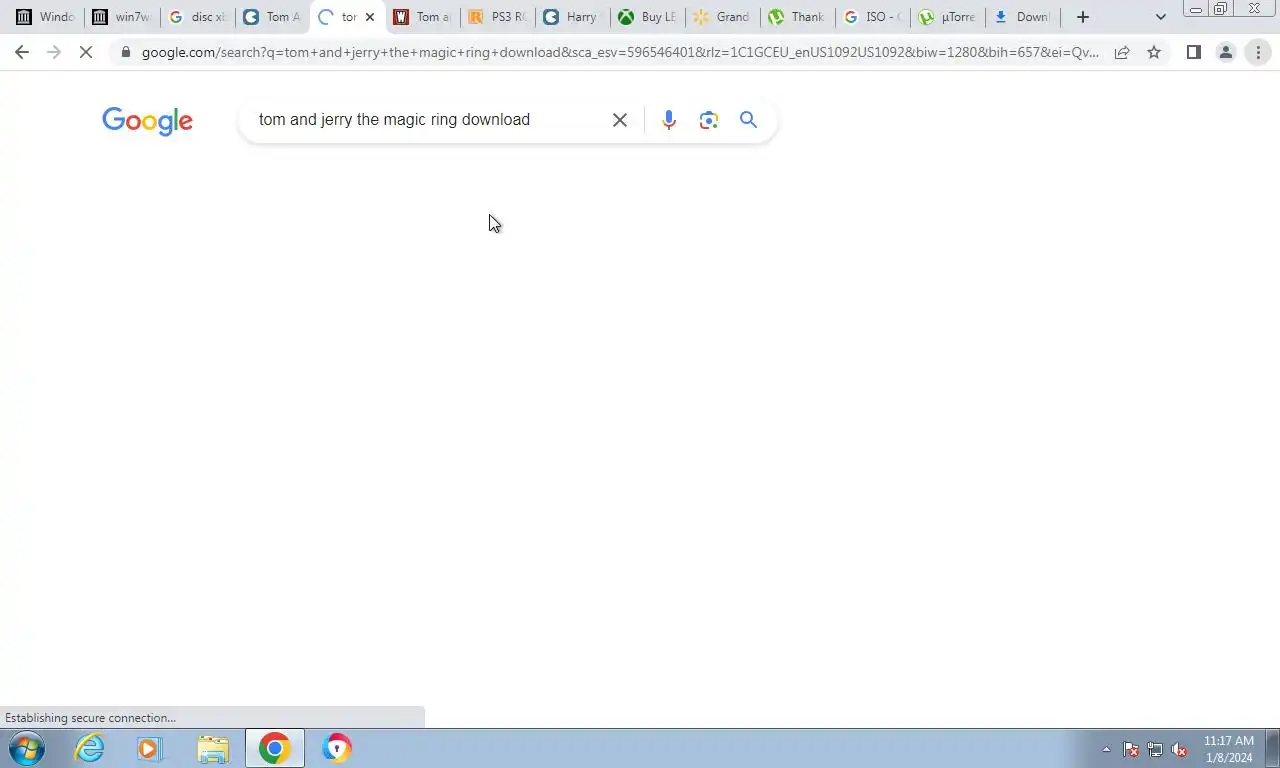This screenshot has width=1280, height=768.
Task: Open network status tray icon
Action: [x=1155, y=749]
